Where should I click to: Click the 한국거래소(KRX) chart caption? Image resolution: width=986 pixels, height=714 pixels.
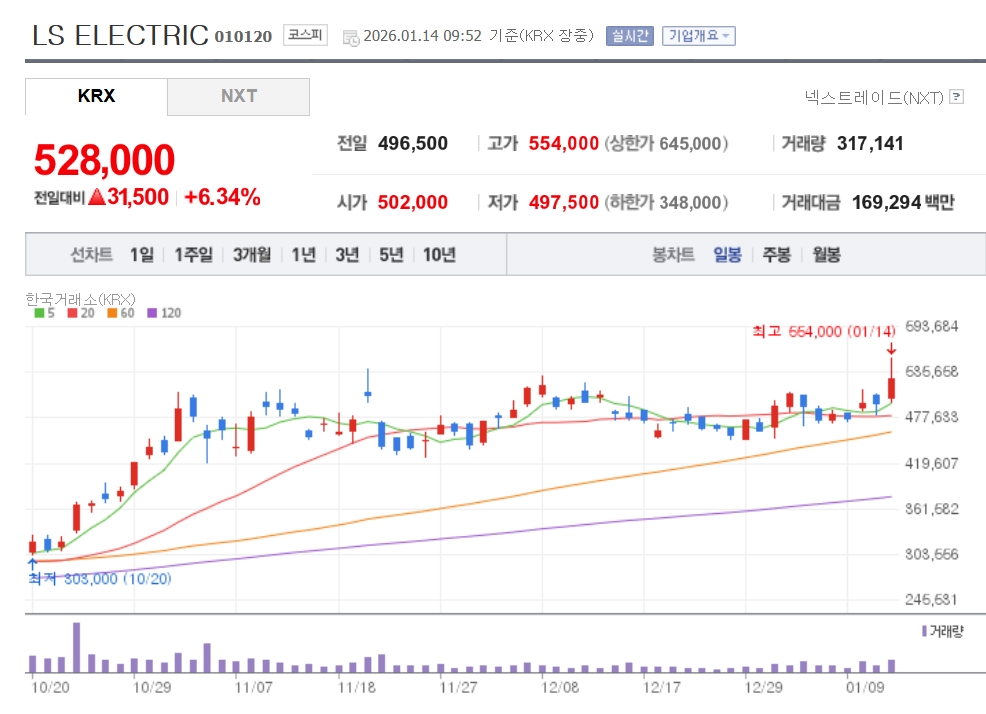(x=80, y=299)
